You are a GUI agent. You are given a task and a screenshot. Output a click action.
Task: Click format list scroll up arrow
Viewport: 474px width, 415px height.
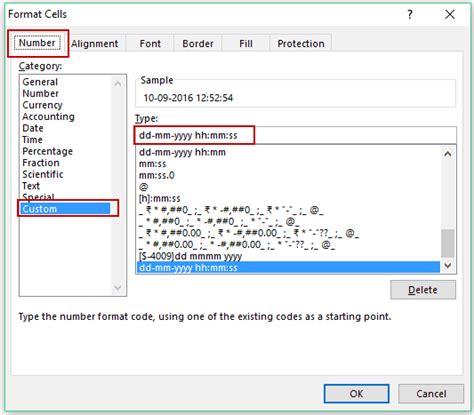(x=448, y=154)
